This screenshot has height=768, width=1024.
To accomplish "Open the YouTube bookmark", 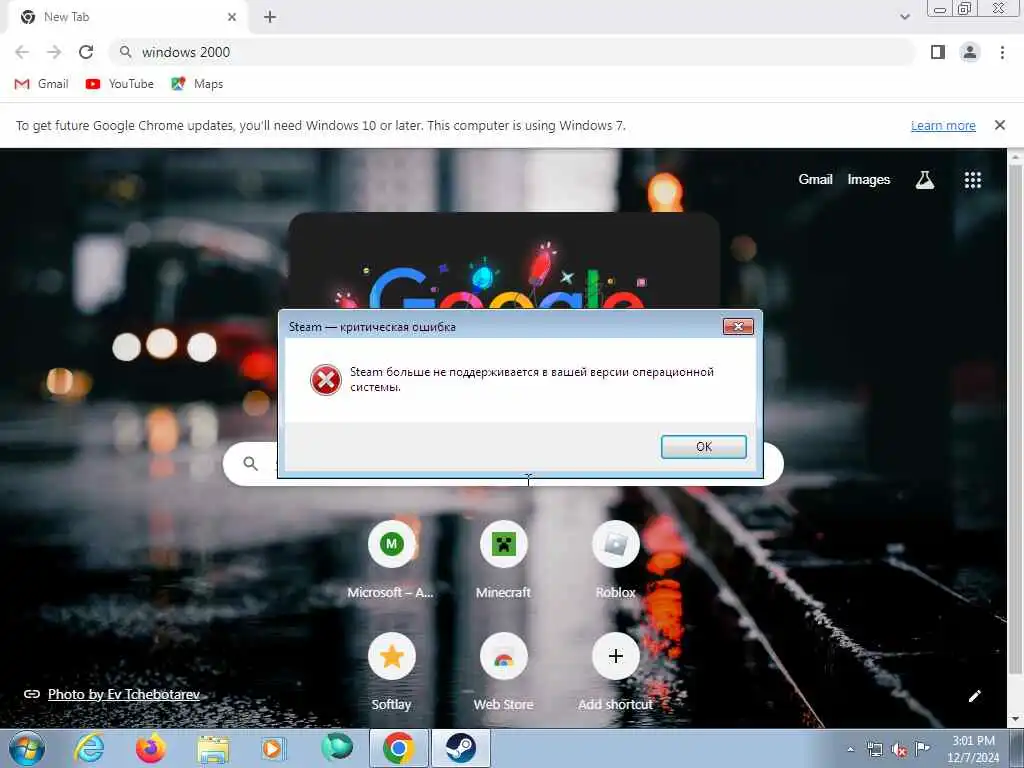I will [x=120, y=84].
